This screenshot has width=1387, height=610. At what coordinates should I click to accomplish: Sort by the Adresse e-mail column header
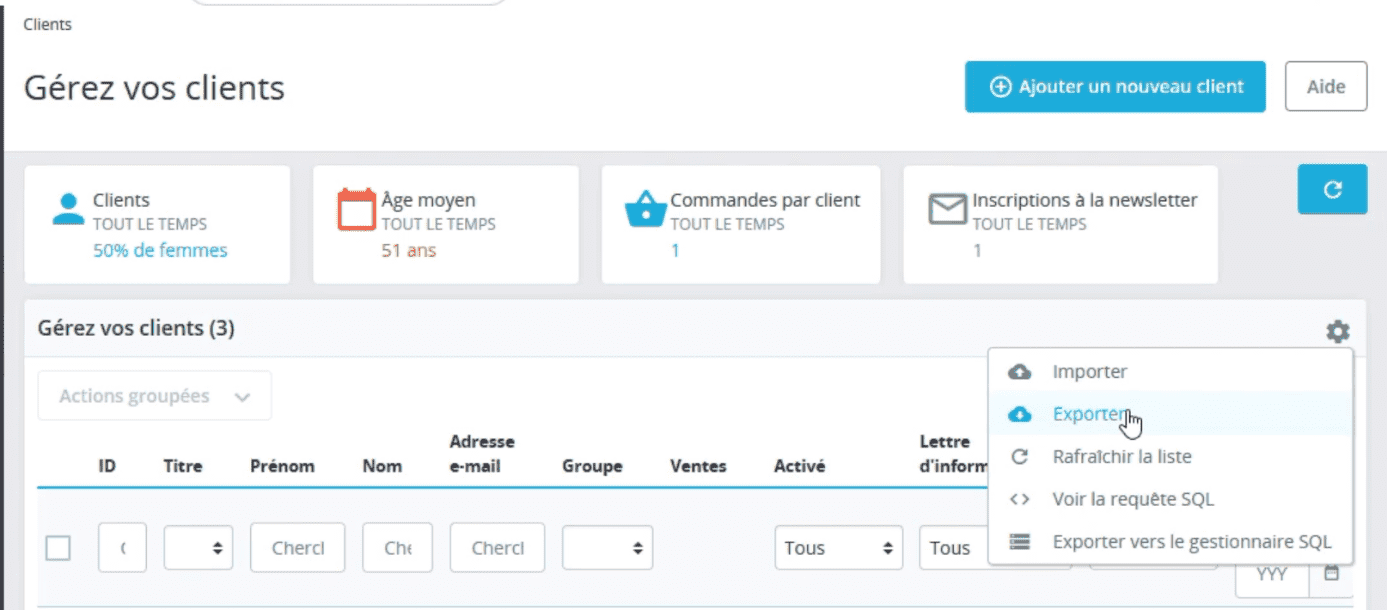click(482, 454)
